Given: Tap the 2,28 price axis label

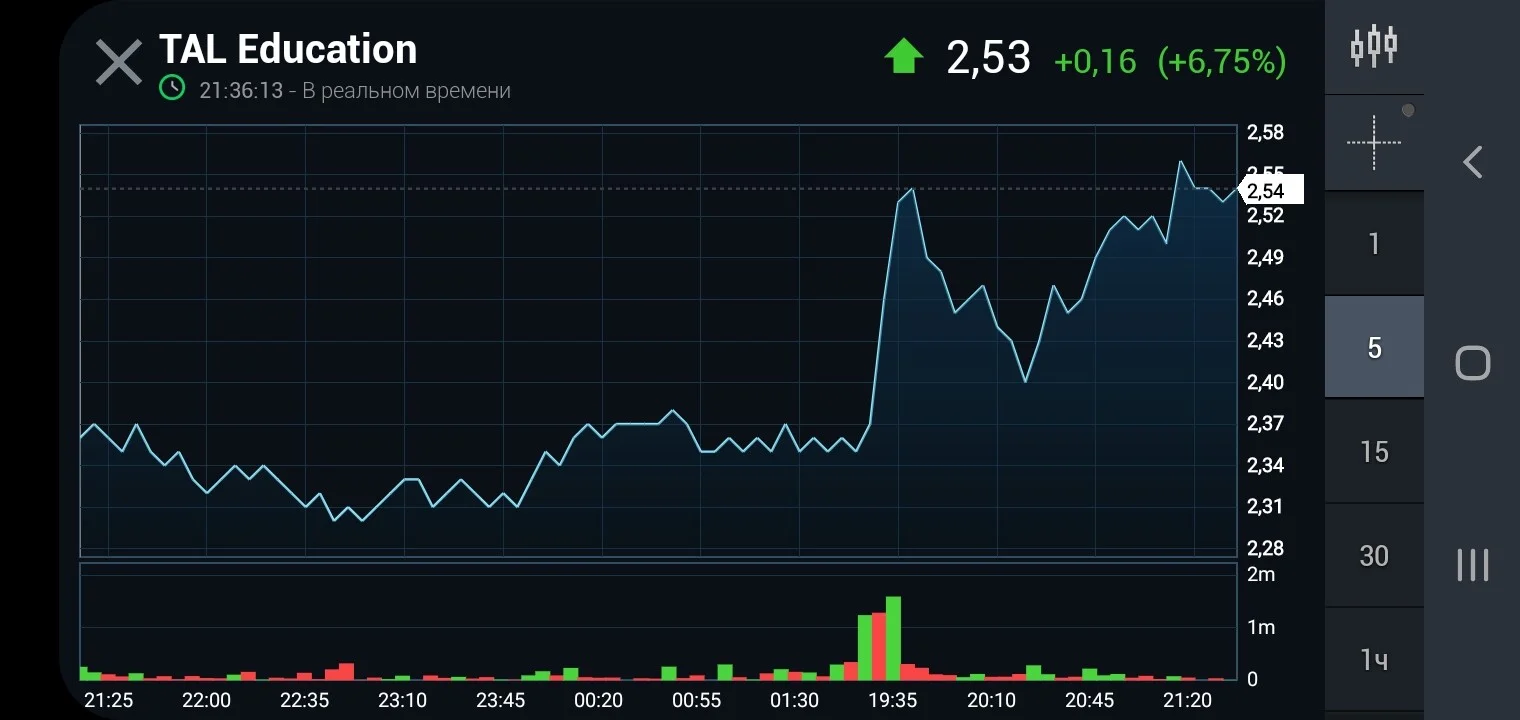Looking at the screenshot, I should [x=1265, y=548].
